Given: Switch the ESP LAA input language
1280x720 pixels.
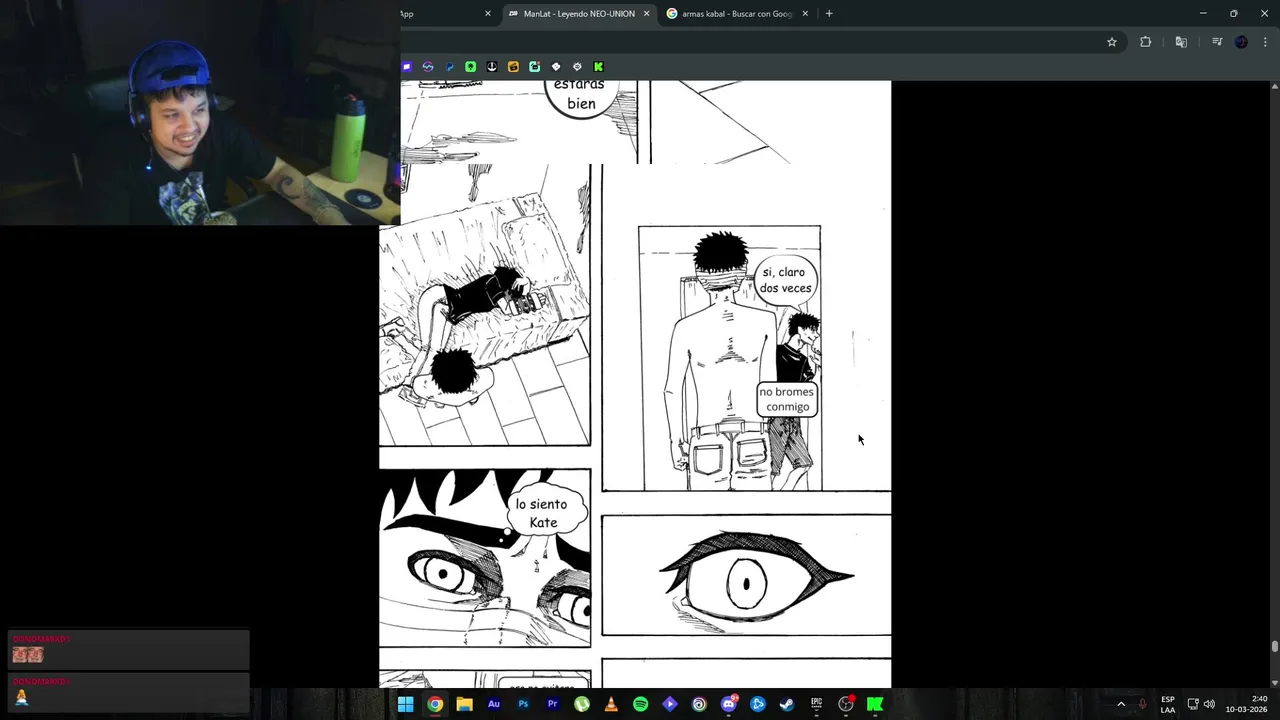Looking at the screenshot, I should click(x=1168, y=704).
